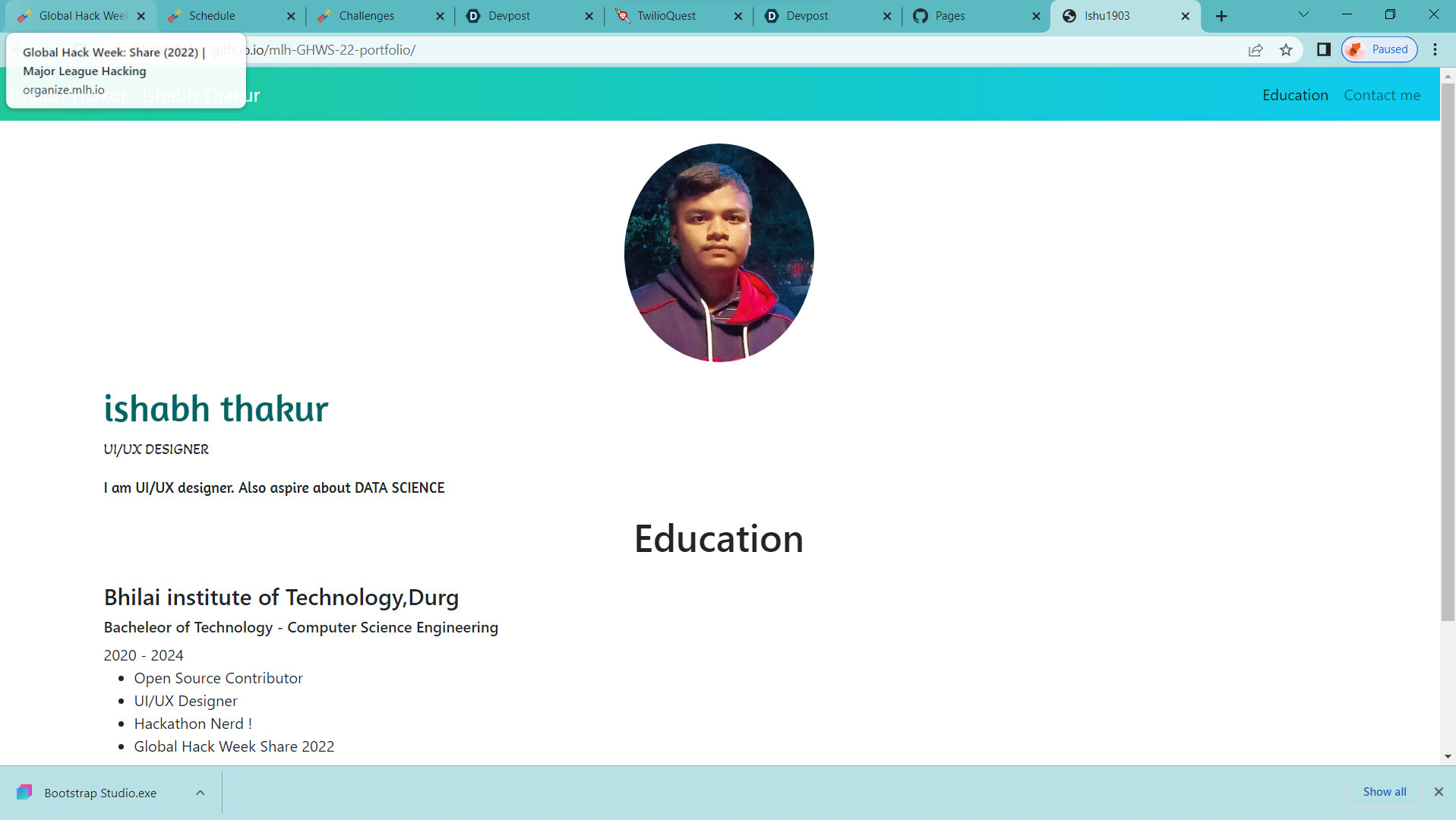
Task: Toggle the browser side panel icon
Action: [x=1324, y=49]
